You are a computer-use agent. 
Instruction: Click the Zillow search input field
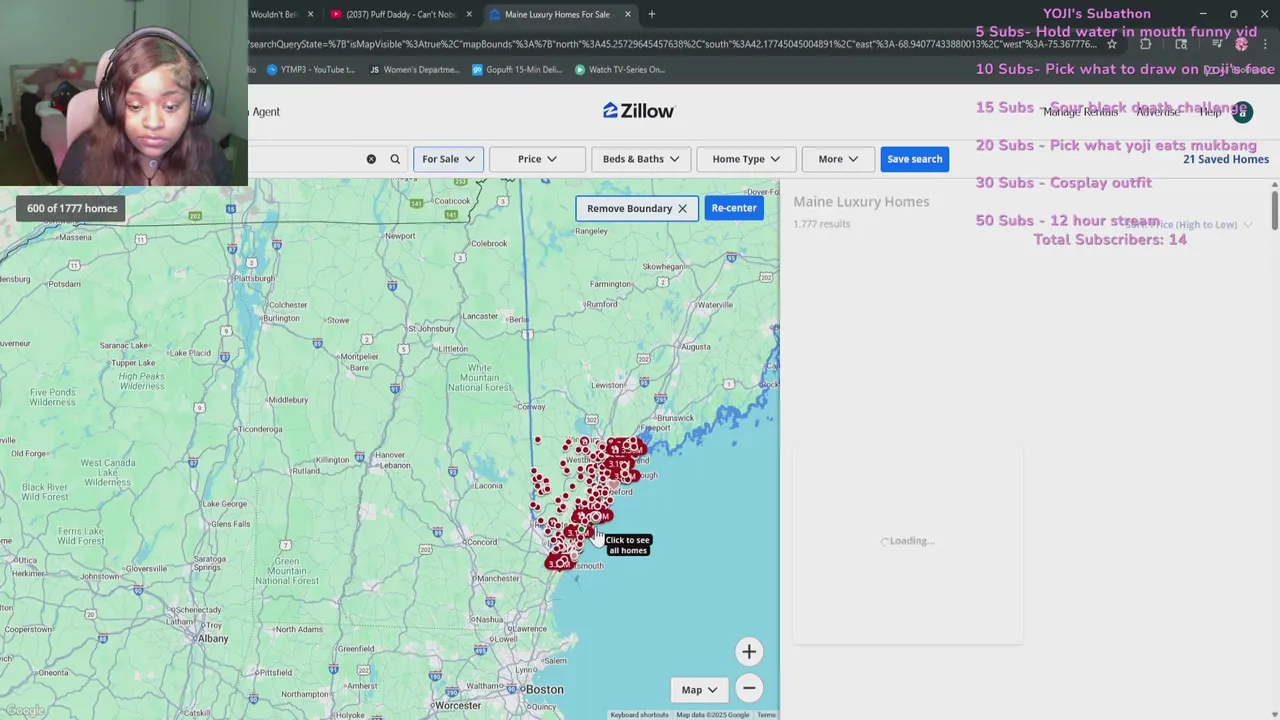pyautogui.click(x=305, y=159)
